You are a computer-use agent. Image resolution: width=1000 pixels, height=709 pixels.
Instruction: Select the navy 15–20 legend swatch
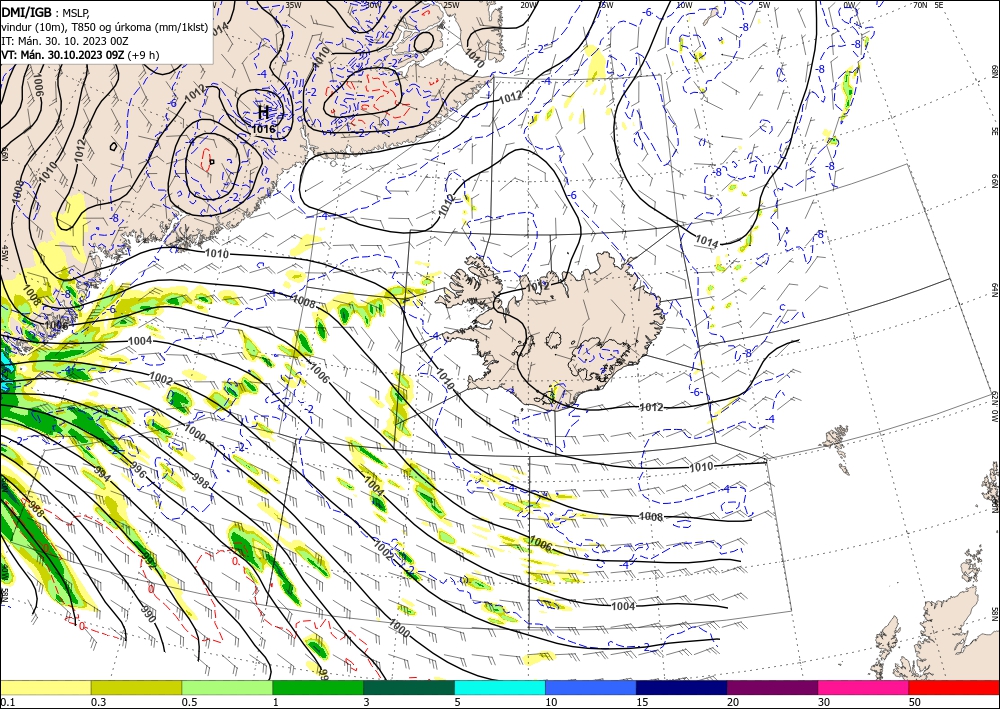[x=682, y=687]
